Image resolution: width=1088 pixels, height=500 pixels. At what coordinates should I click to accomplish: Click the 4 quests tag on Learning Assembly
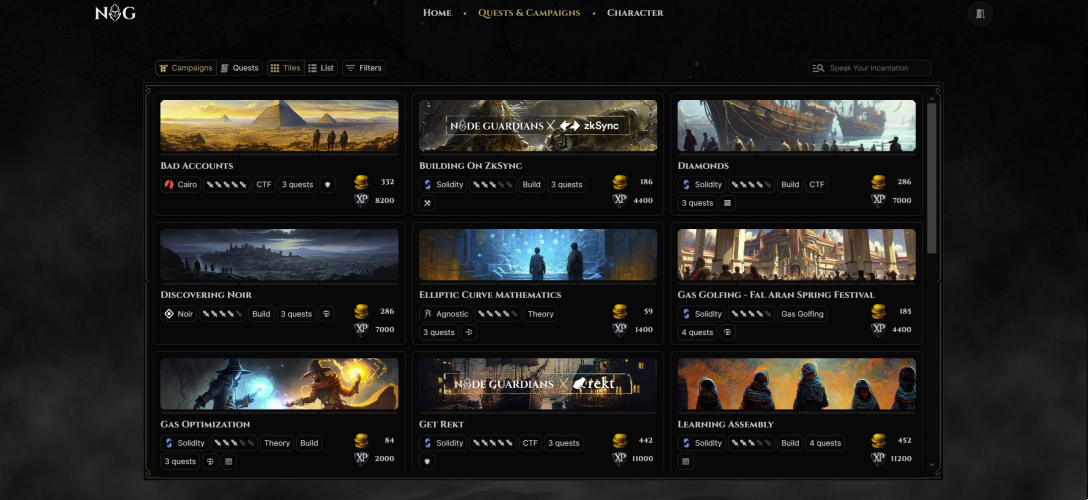pos(825,443)
